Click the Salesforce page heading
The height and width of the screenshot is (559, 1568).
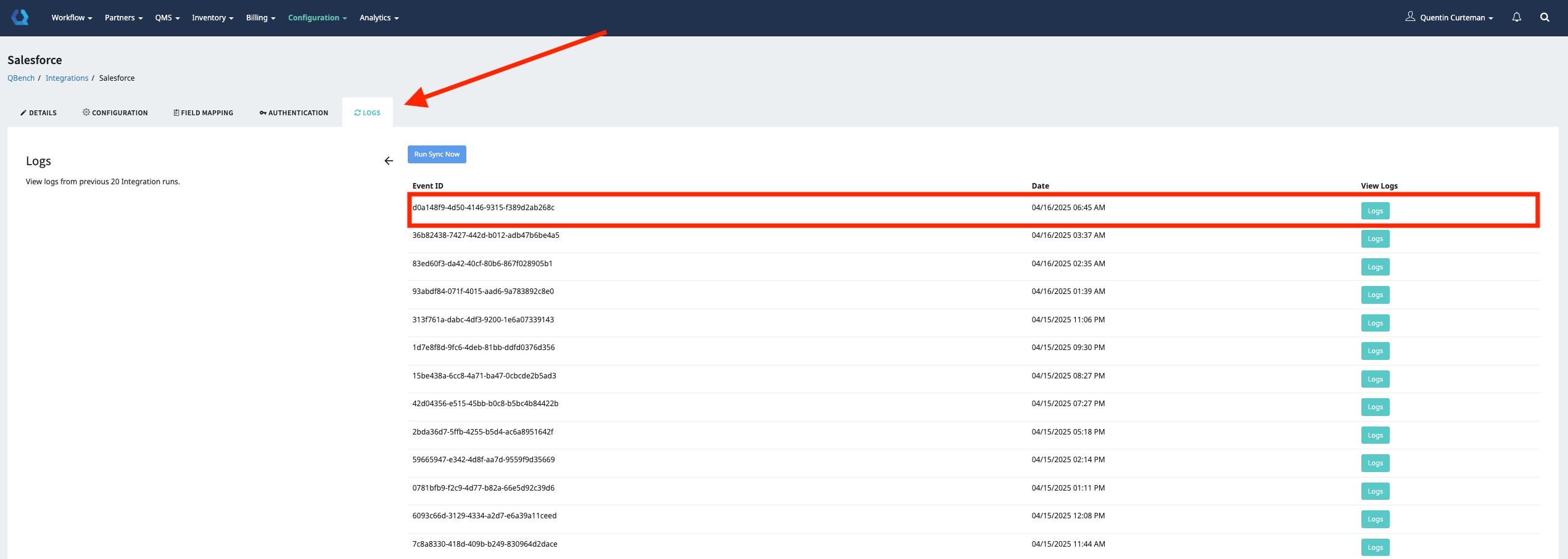click(x=35, y=60)
